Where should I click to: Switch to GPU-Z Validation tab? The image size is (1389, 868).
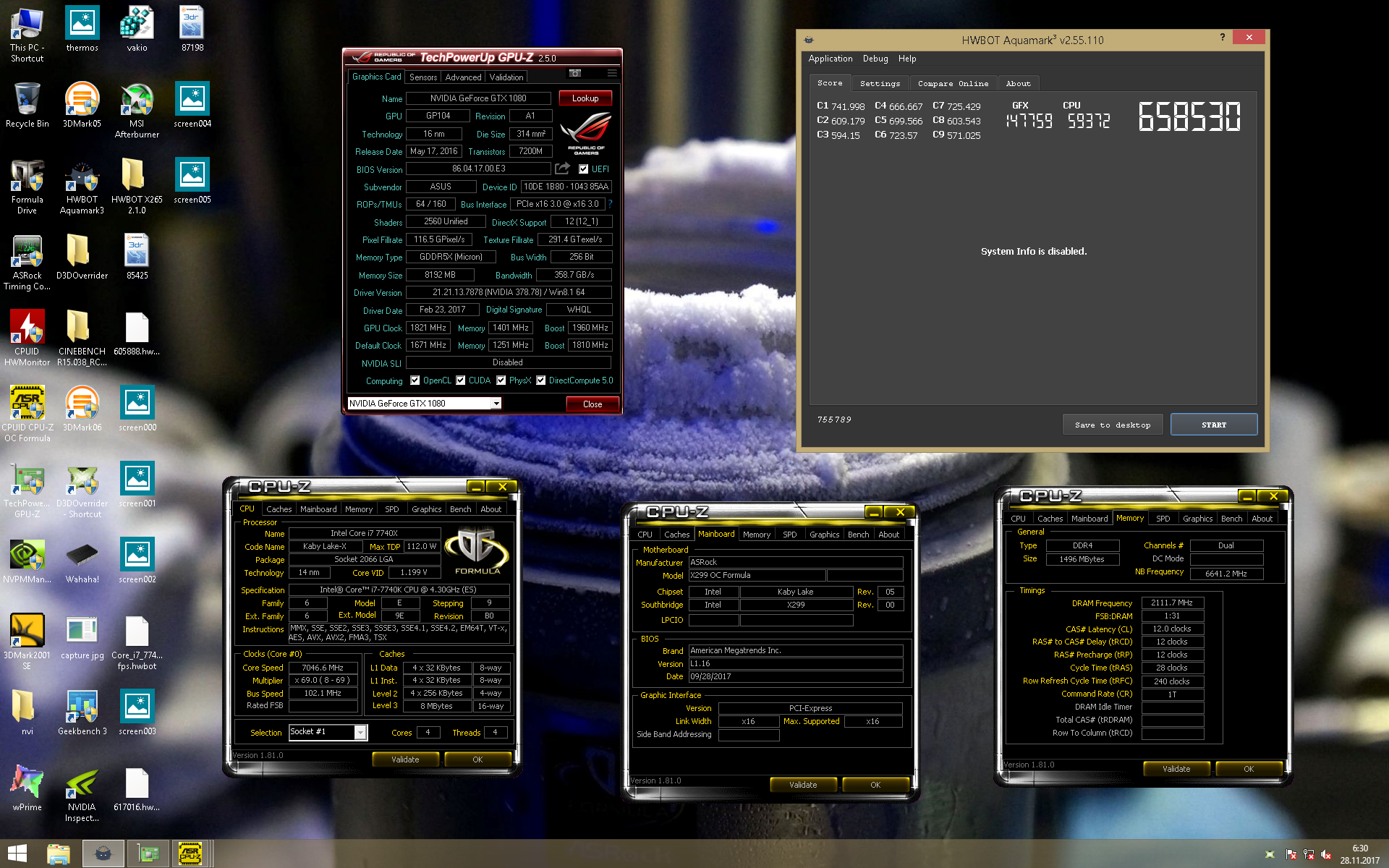click(x=506, y=77)
